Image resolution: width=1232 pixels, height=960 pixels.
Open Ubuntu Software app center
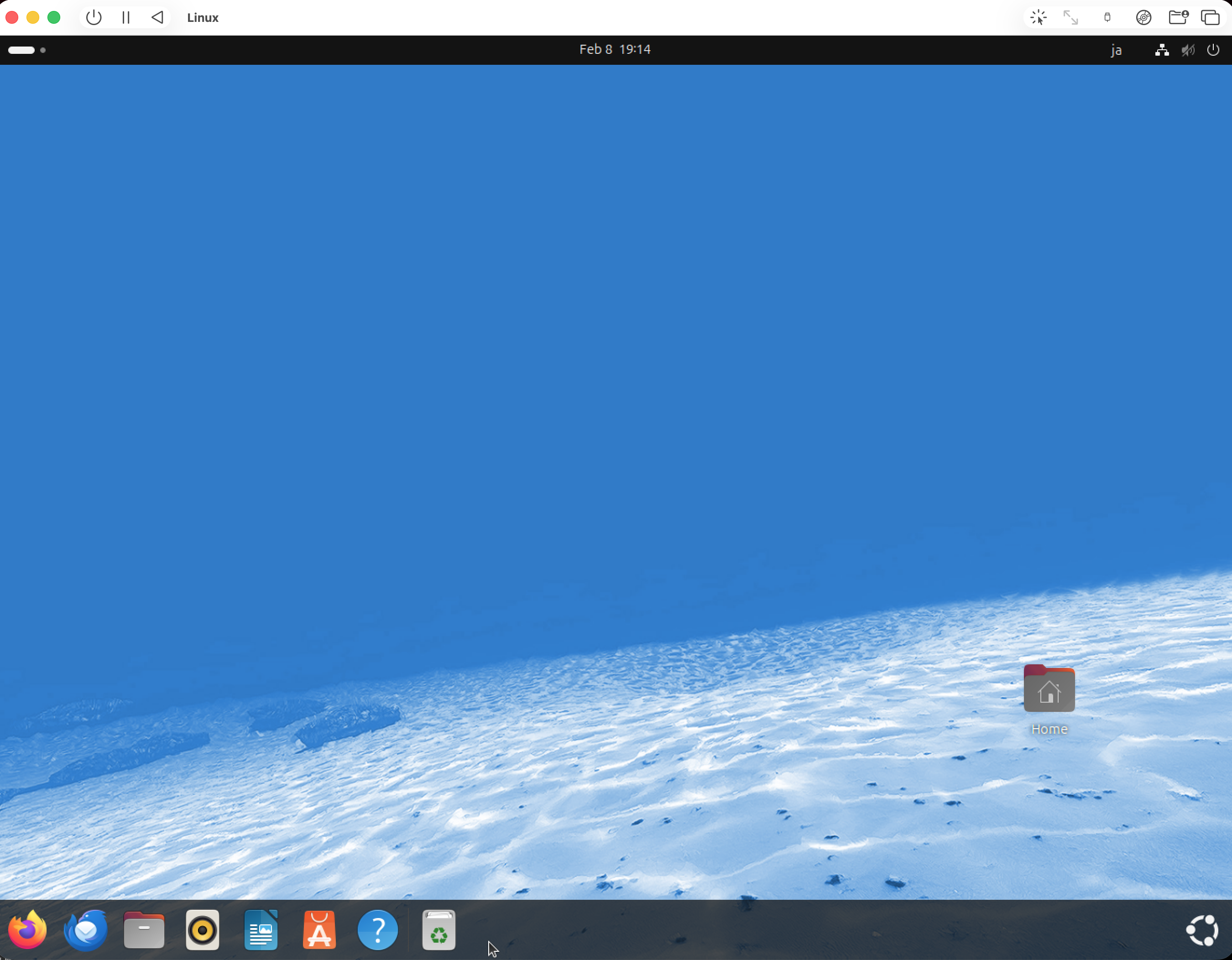tap(319, 929)
